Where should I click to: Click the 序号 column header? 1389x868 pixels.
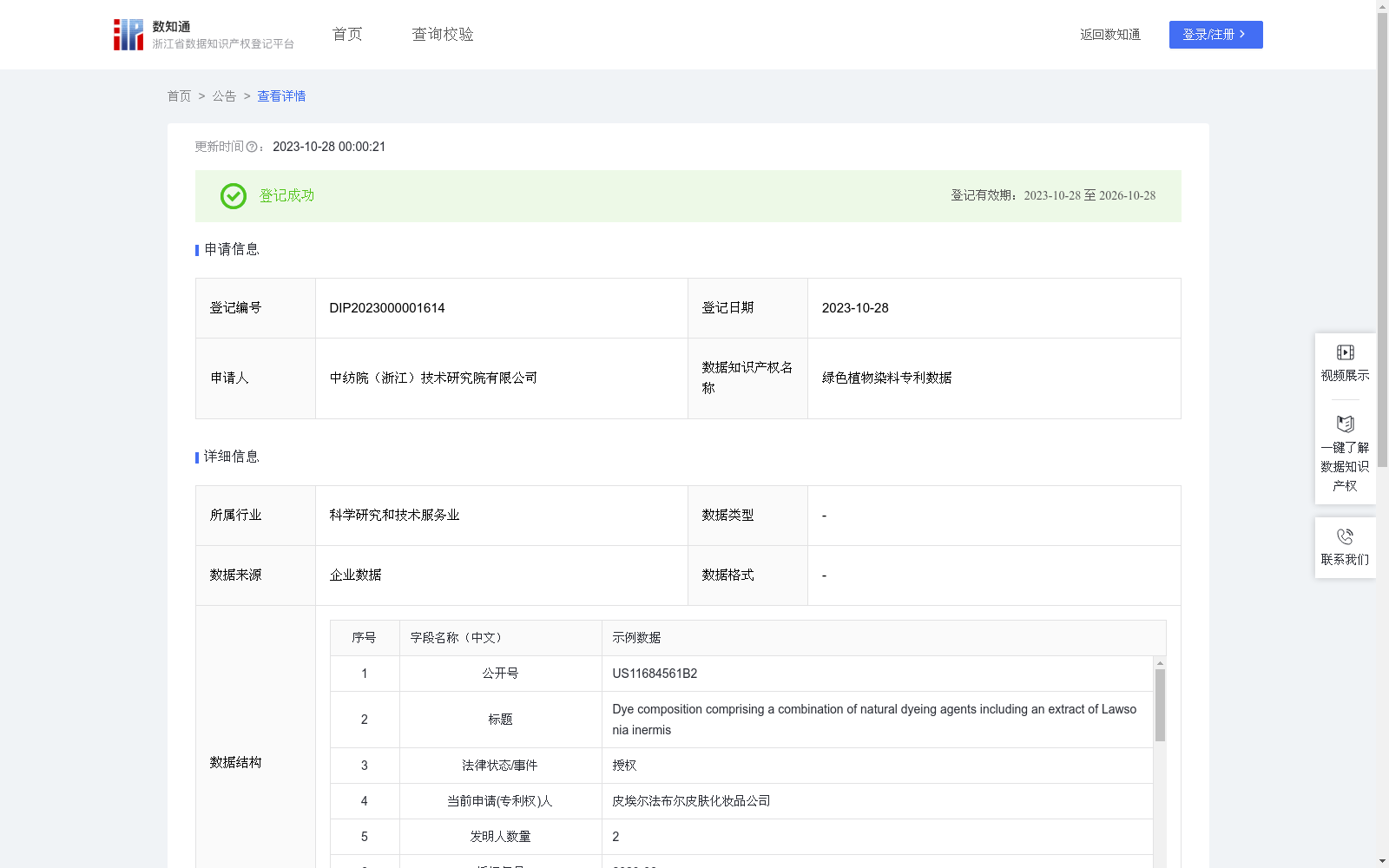click(x=365, y=638)
